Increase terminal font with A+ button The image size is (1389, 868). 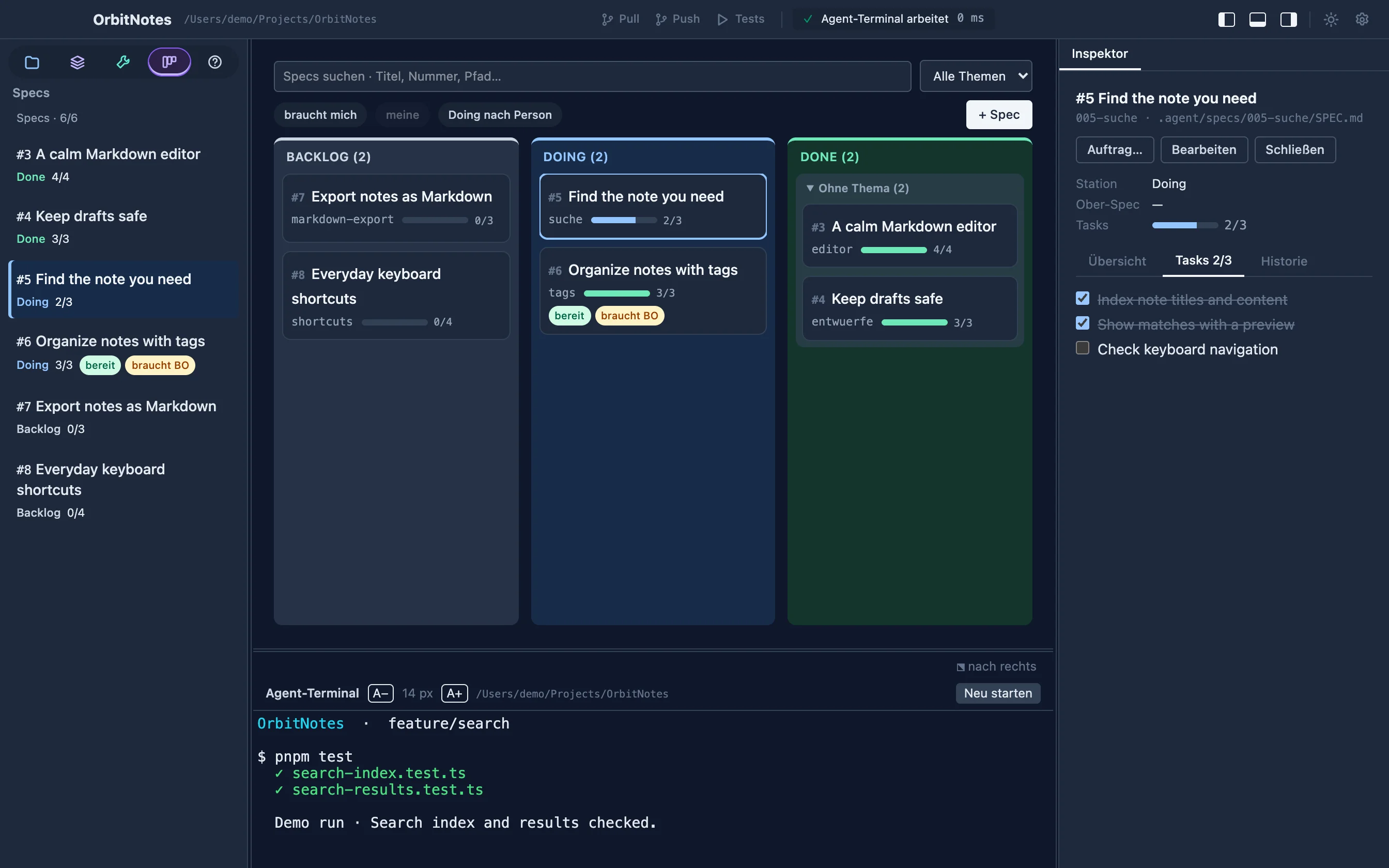click(x=455, y=693)
